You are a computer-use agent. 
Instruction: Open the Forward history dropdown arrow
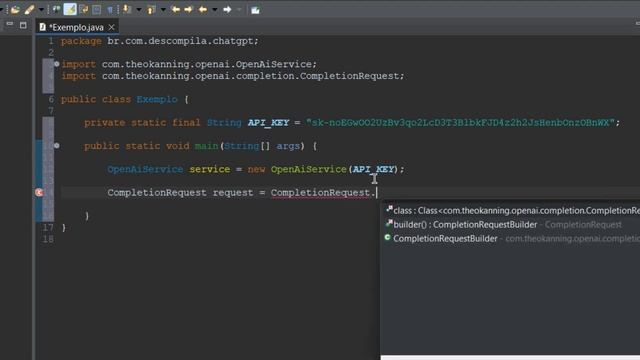pyautogui.click(x=239, y=9)
